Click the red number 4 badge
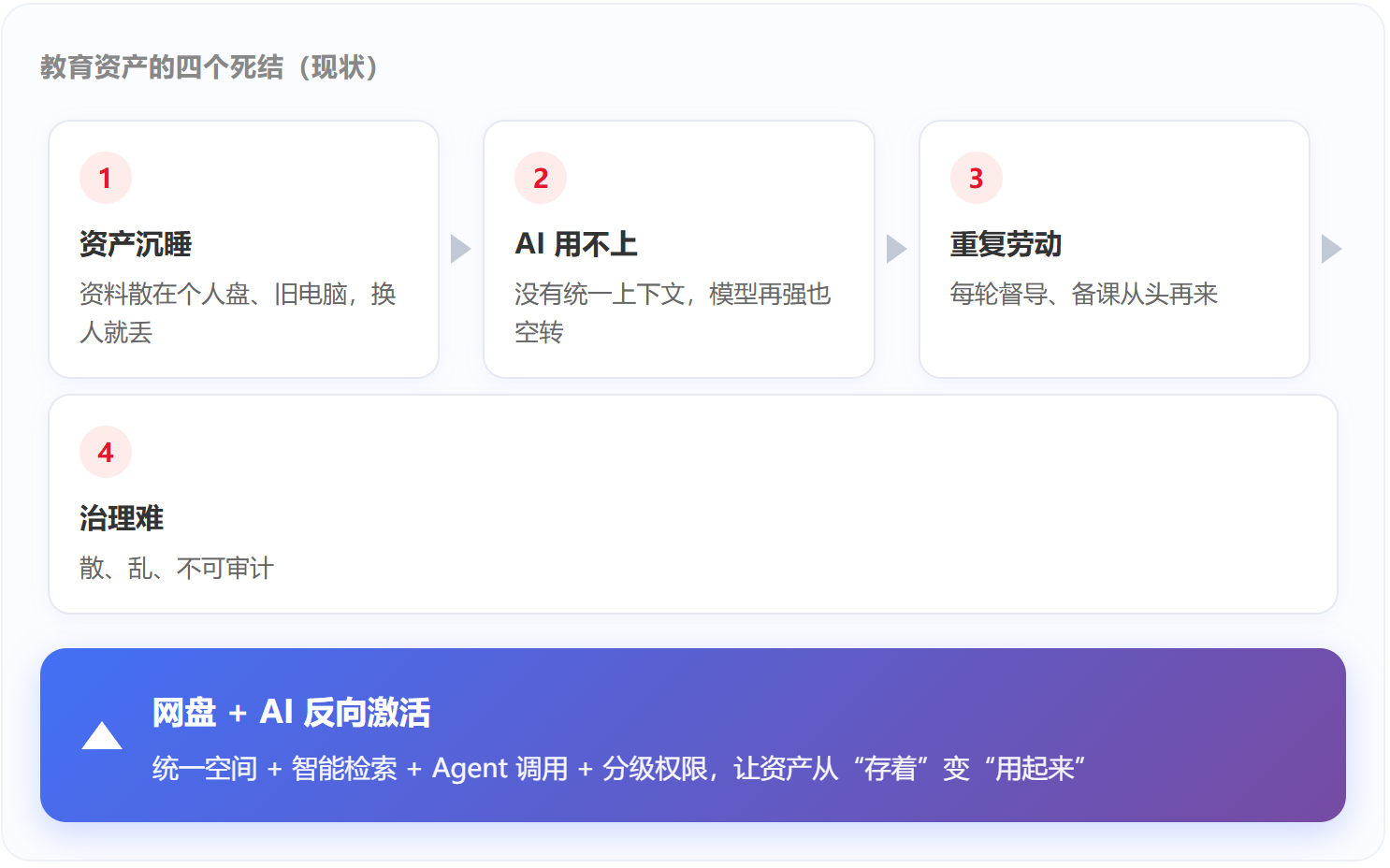 [106, 452]
